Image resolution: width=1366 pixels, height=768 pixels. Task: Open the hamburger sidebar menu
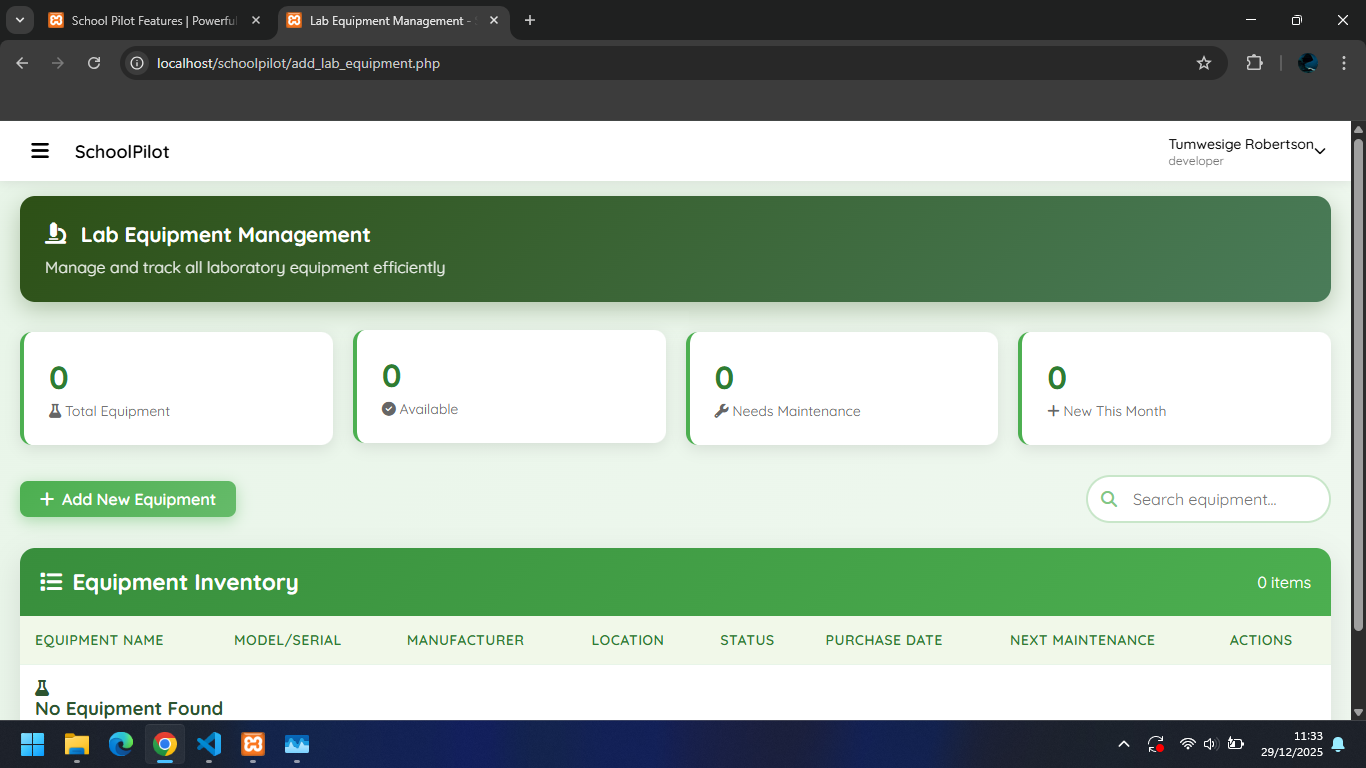tap(40, 151)
